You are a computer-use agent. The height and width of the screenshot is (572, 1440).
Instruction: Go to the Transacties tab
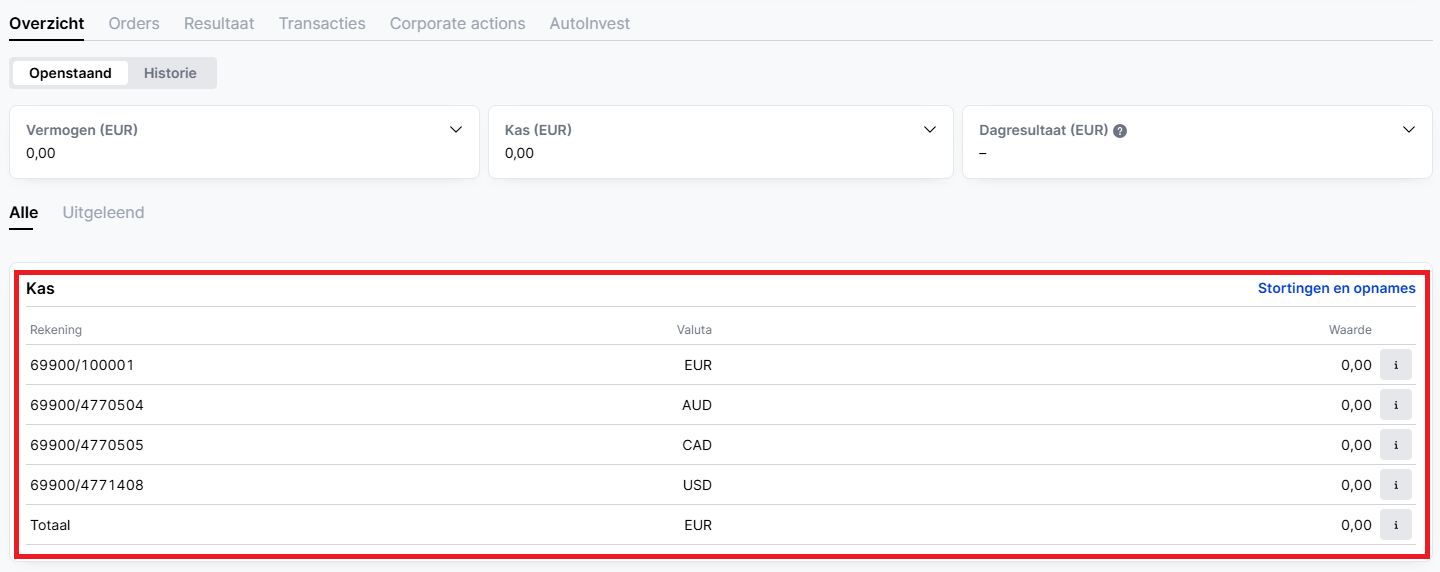pyautogui.click(x=322, y=23)
